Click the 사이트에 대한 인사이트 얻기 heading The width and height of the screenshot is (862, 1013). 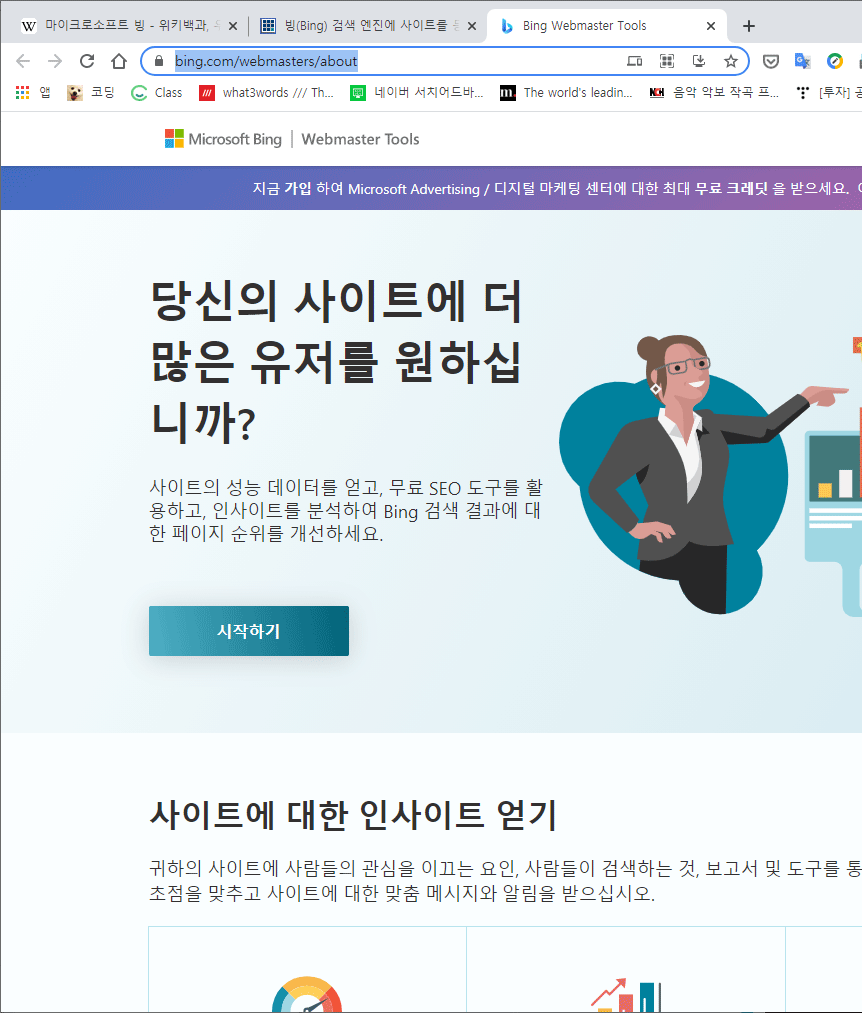[x=353, y=815]
